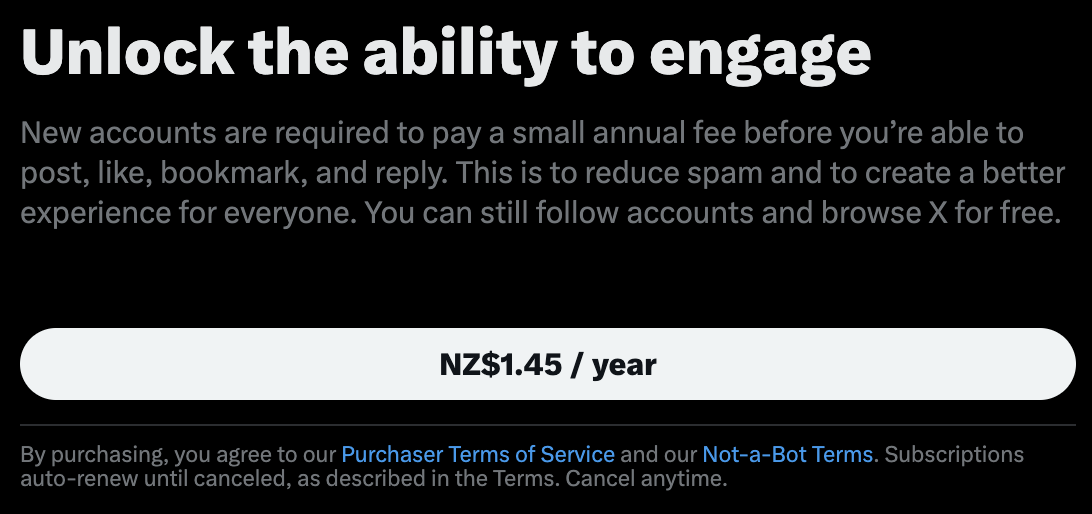Click the "Cancel anytime." text
The width and height of the screenshot is (1092, 514).
[645, 479]
